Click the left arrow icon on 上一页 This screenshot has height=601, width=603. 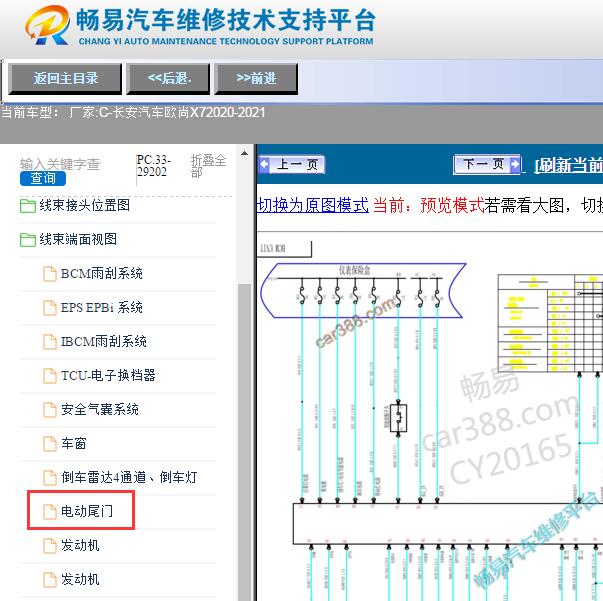pyautogui.click(x=265, y=164)
